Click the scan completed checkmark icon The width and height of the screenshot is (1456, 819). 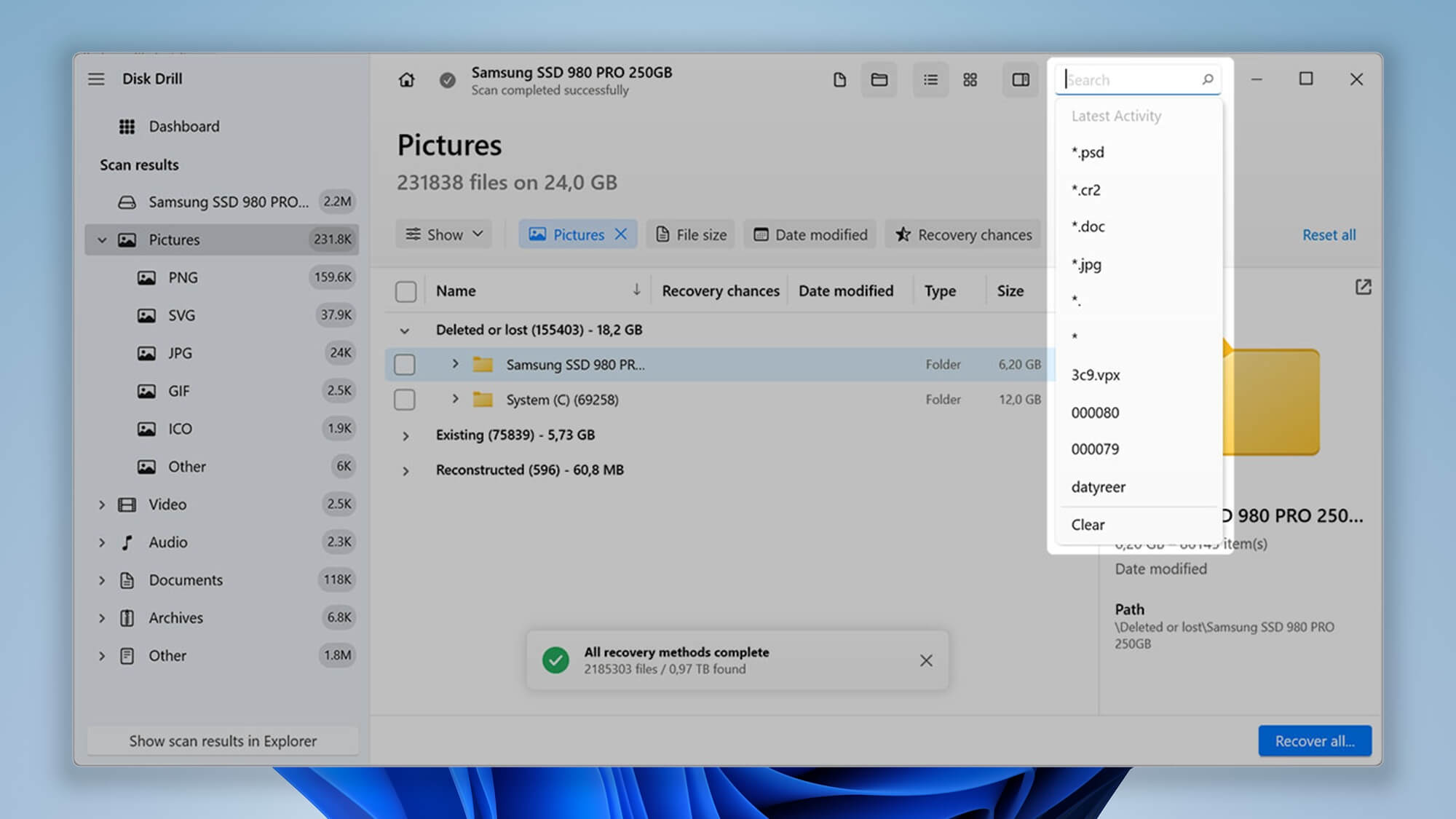(x=448, y=79)
